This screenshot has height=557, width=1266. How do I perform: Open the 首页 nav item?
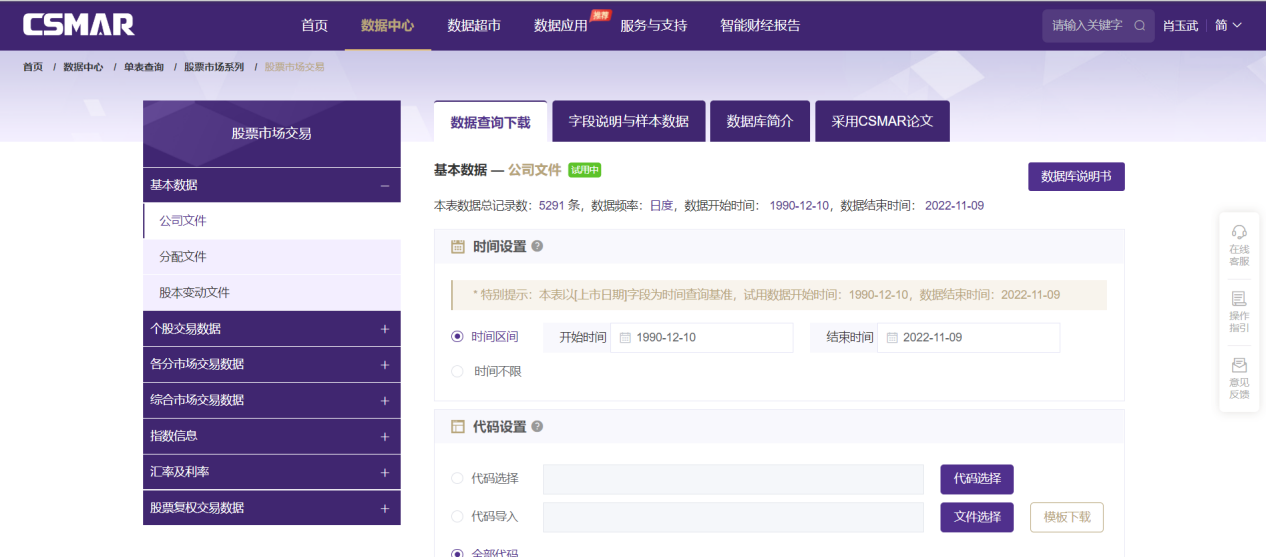coord(314,26)
